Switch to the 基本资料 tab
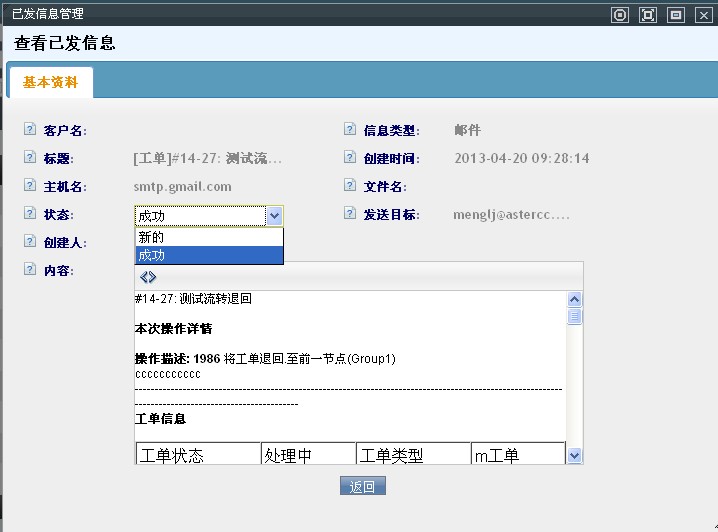The width and height of the screenshot is (718, 532). (x=50, y=83)
